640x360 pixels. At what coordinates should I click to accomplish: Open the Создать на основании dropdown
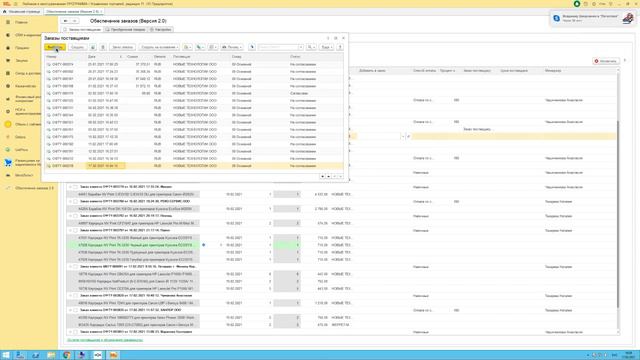click(159, 47)
